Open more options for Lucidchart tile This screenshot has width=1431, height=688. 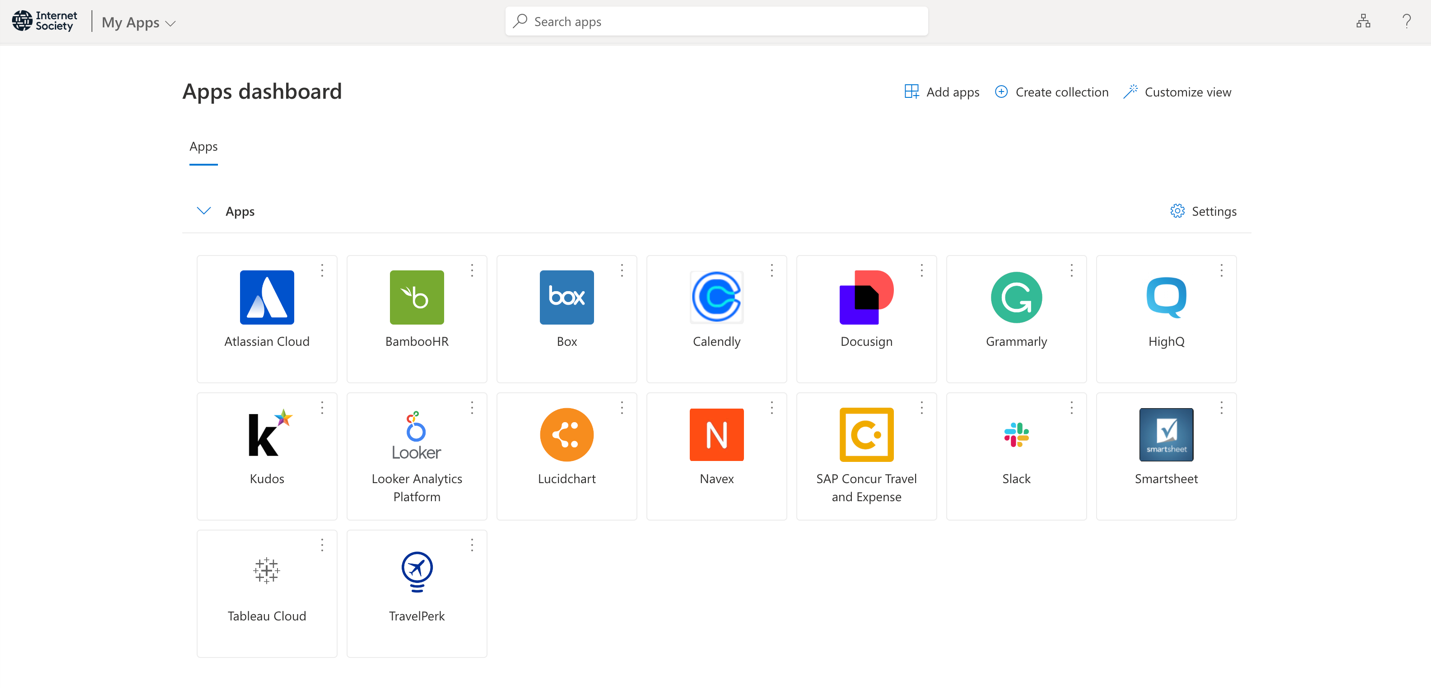click(x=622, y=407)
